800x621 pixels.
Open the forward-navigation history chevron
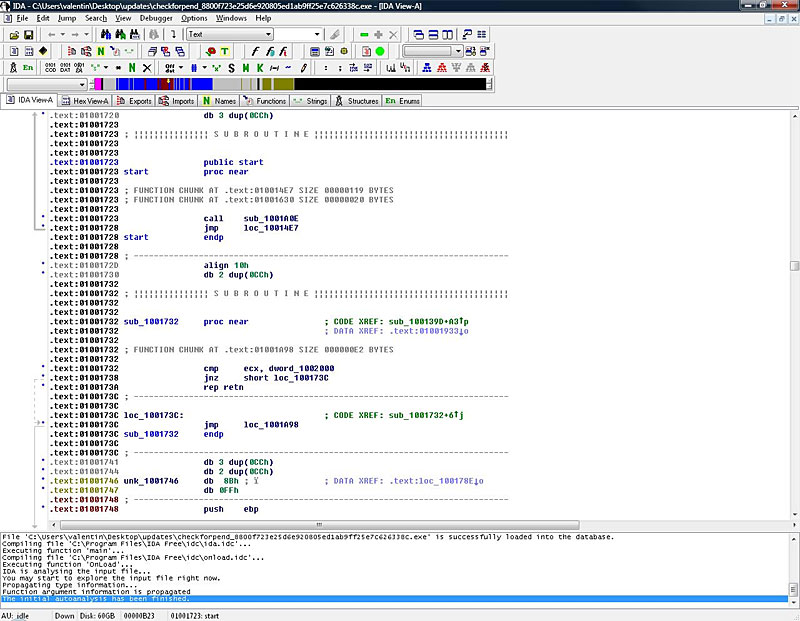[86, 36]
